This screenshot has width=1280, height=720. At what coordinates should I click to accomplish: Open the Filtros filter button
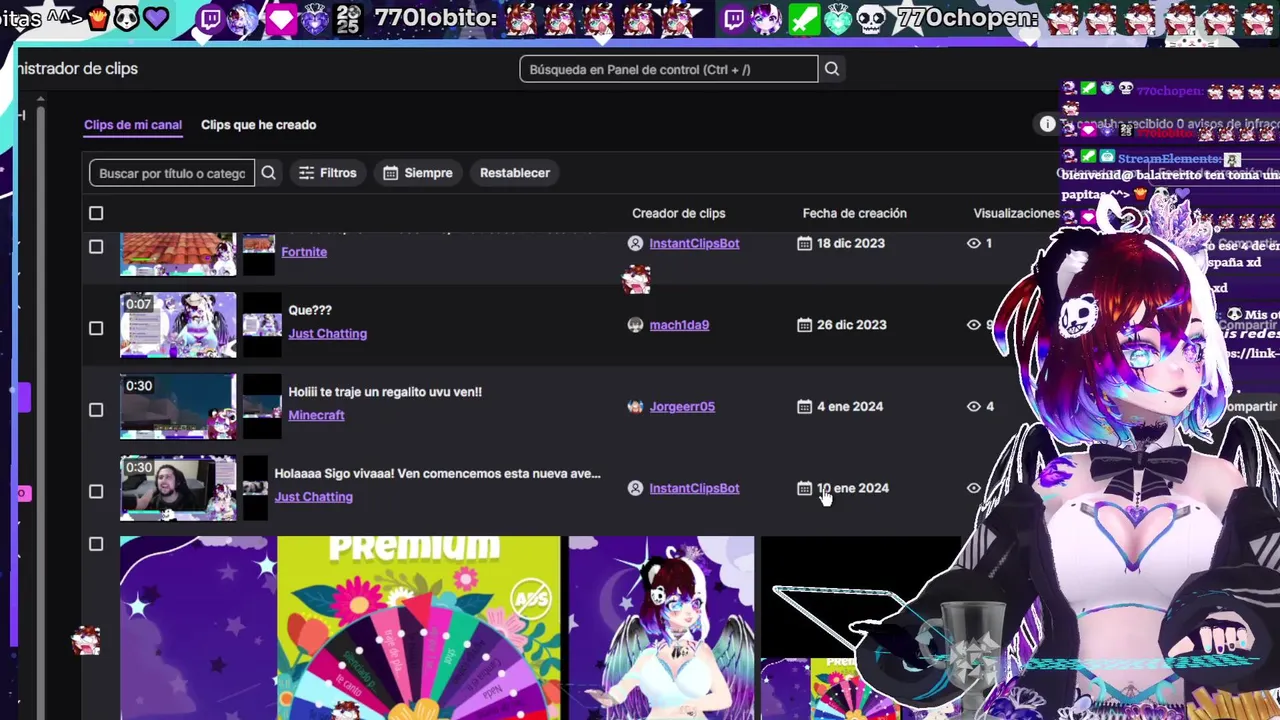327,173
